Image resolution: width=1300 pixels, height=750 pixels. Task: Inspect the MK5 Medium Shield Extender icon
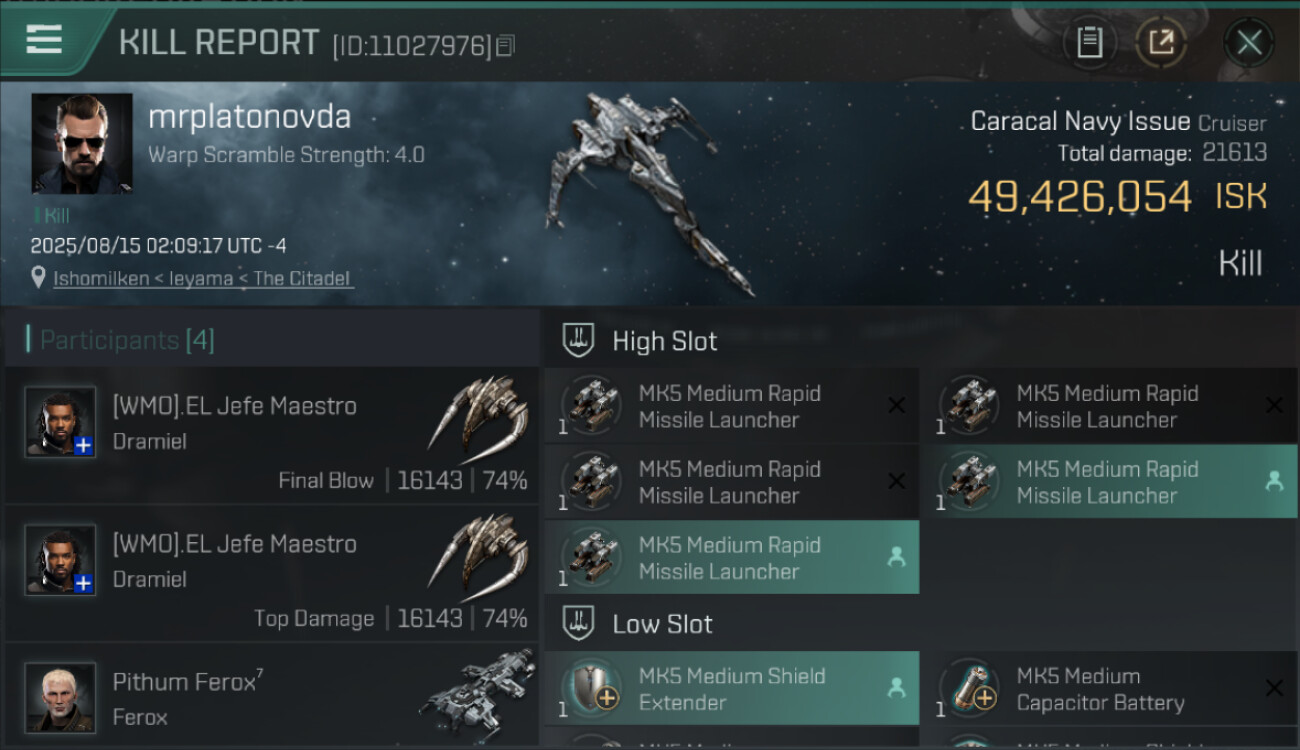590,688
